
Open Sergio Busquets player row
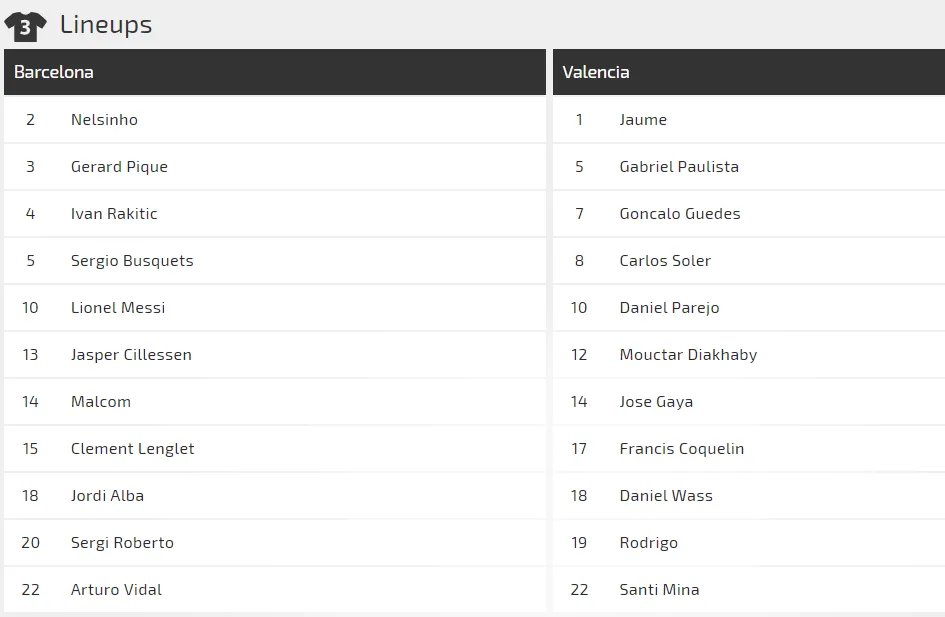[x=132, y=261]
